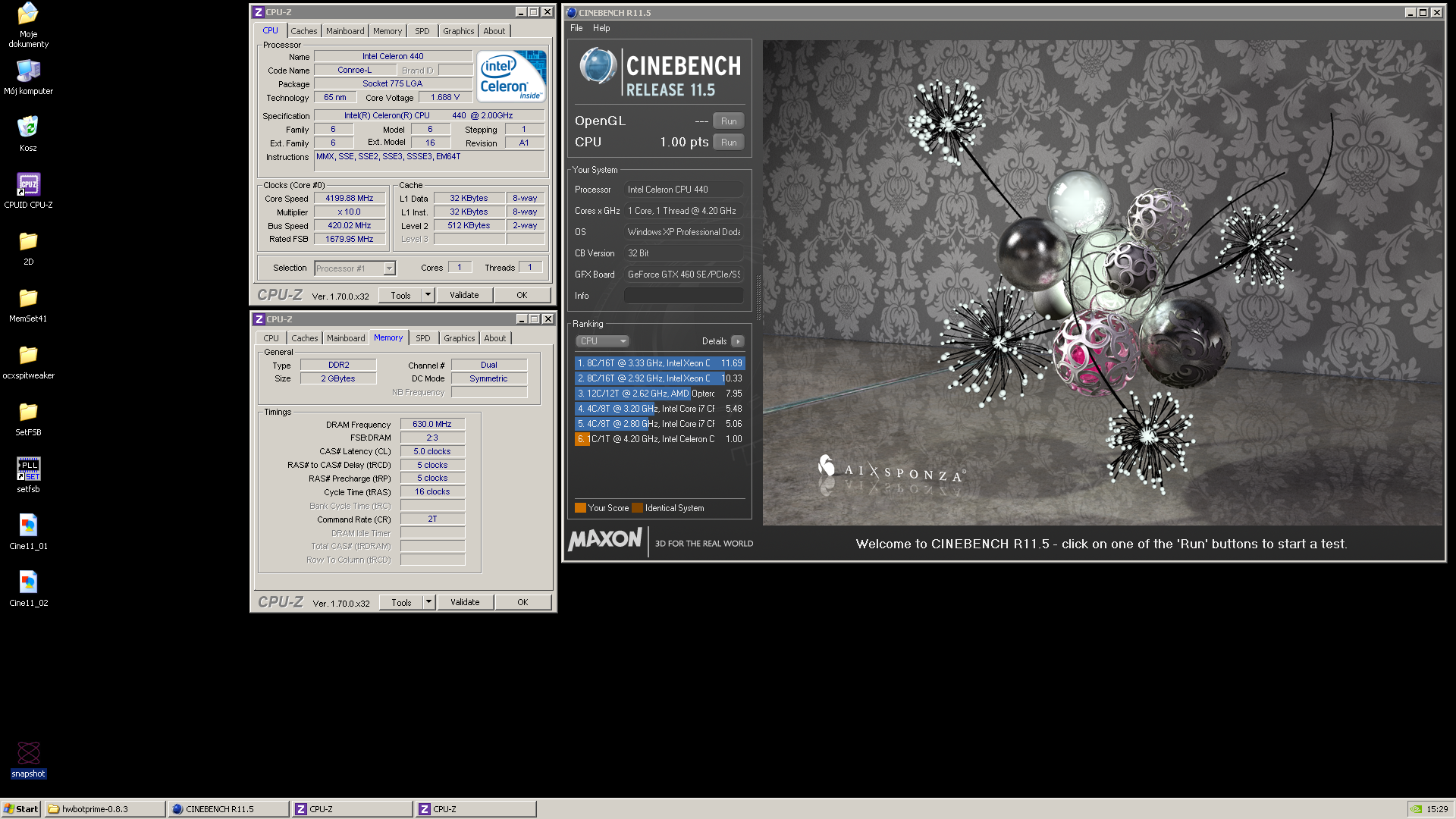
Task: Select the snapshot desktop icon
Action: [x=28, y=760]
